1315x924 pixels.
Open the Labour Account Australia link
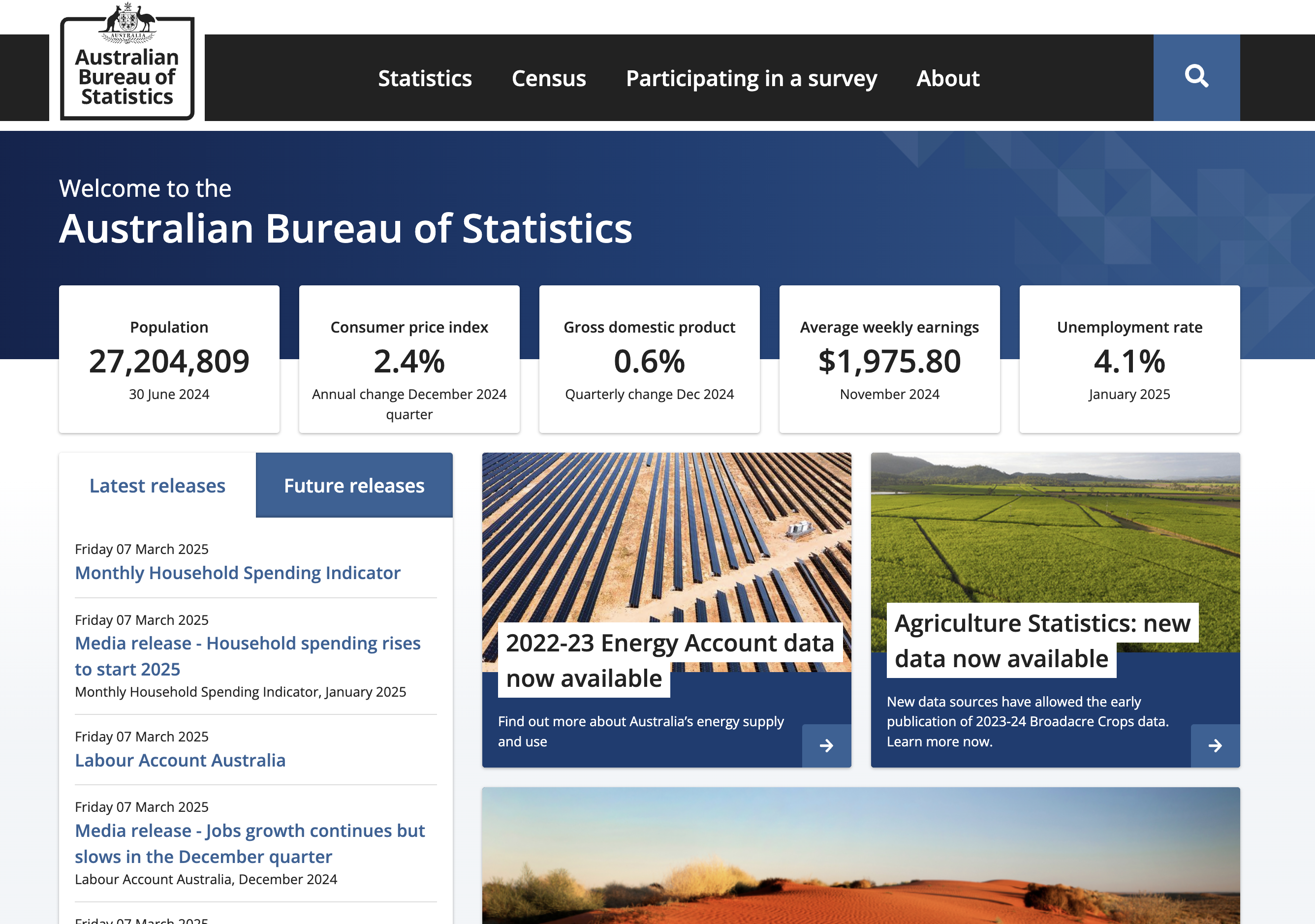pyautogui.click(x=180, y=760)
